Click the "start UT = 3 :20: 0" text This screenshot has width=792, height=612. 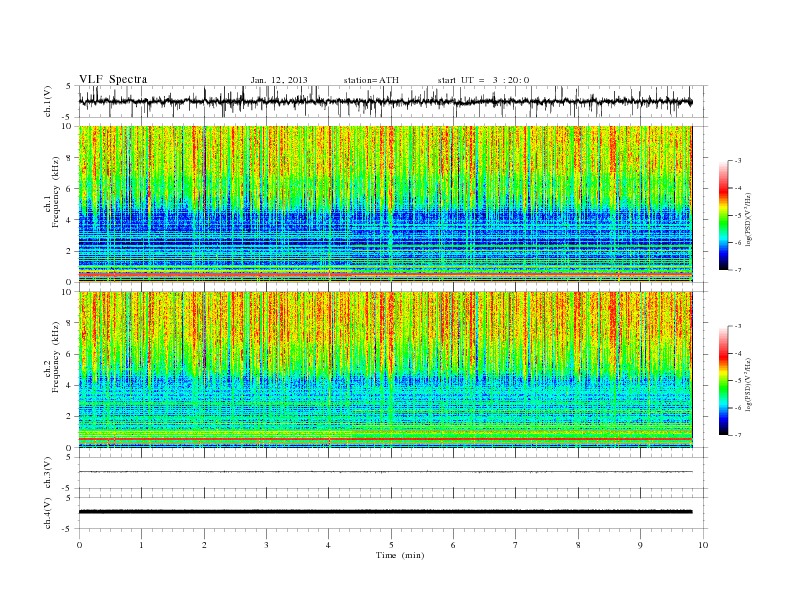483,80
